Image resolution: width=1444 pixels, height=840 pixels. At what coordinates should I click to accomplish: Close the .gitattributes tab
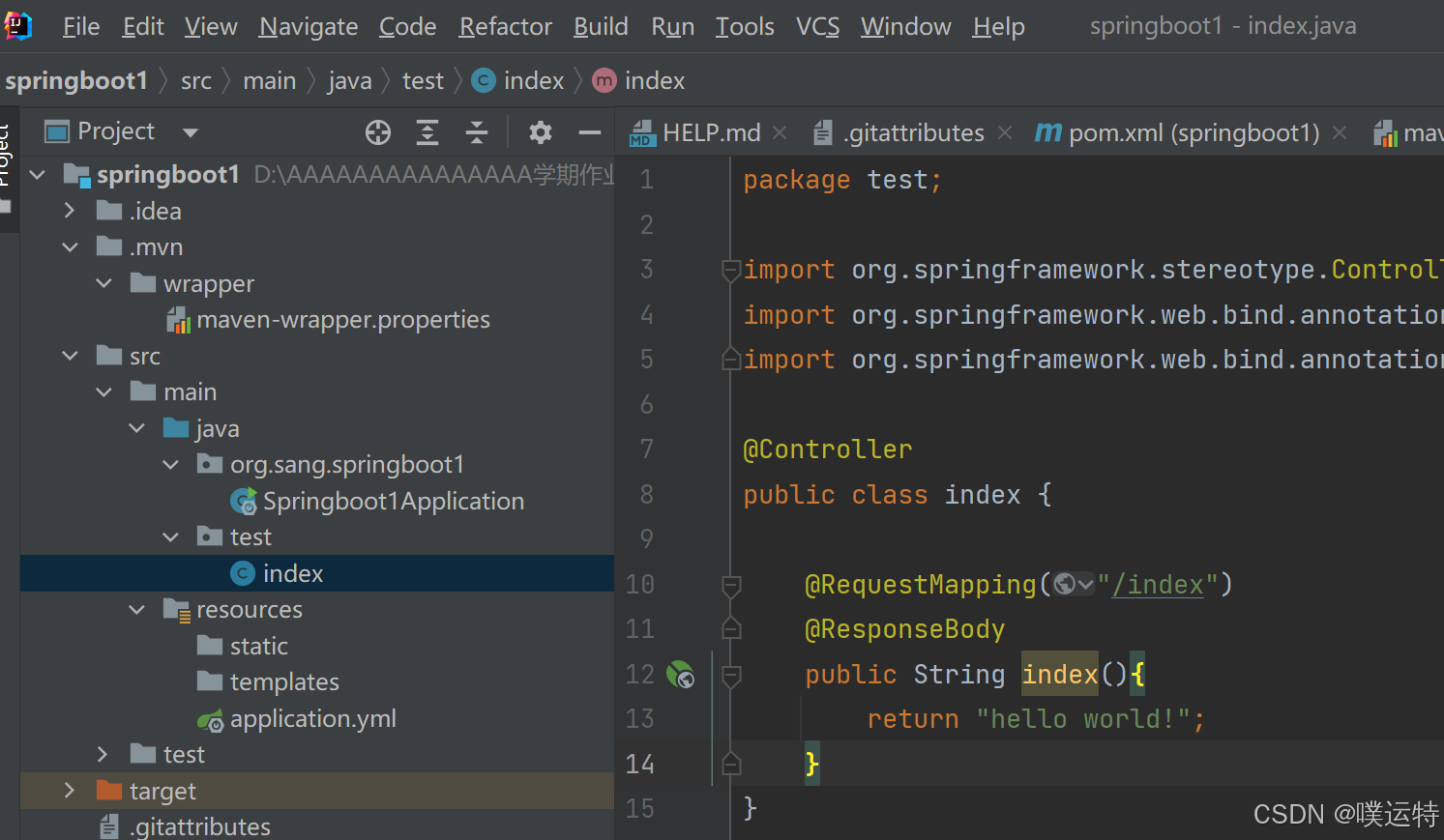1005,132
